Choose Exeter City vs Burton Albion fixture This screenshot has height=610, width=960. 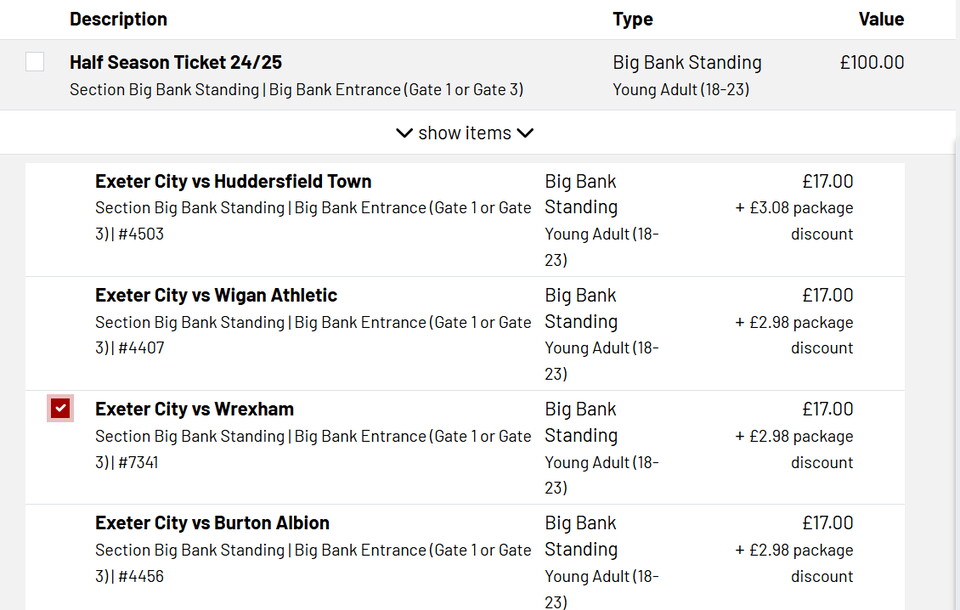pyautogui.click(x=212, y=523)
